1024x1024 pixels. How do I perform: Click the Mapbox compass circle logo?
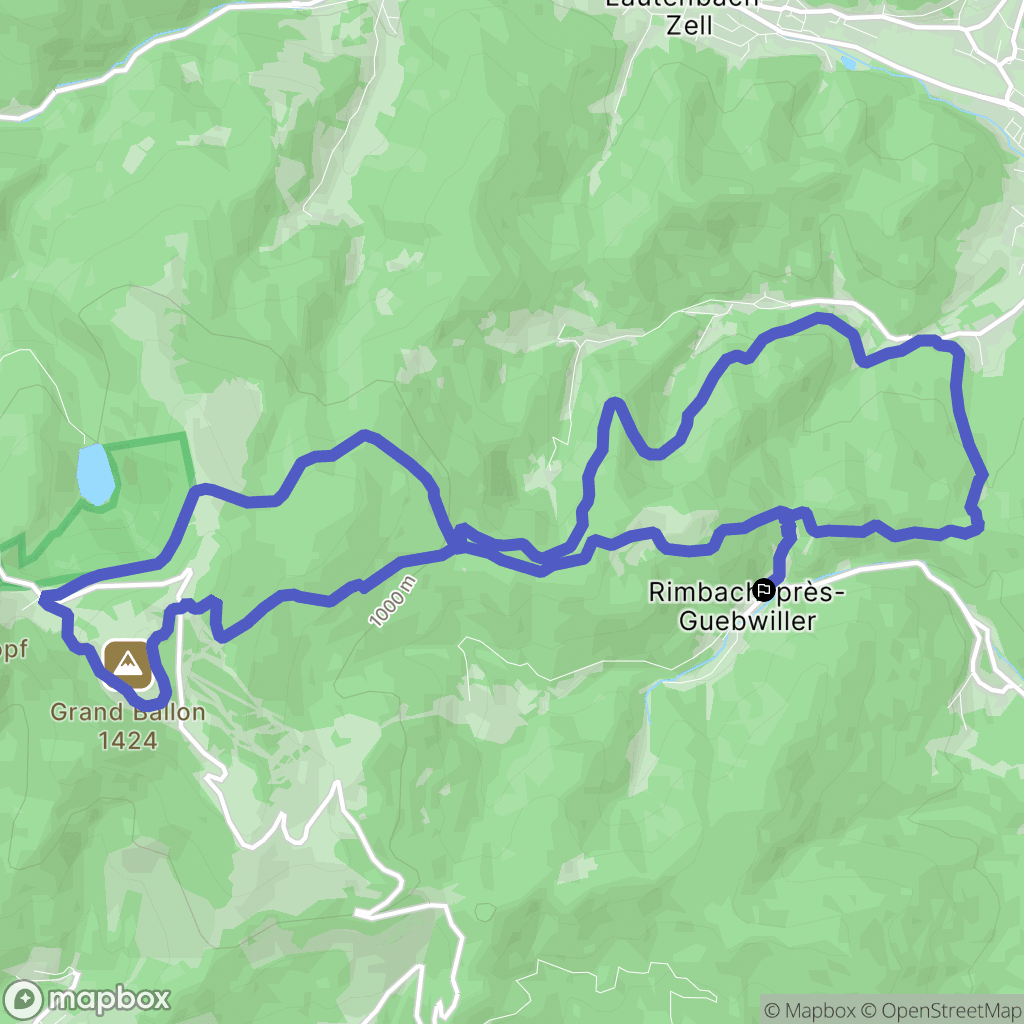pyautogui.click(x=23, y=1000)
